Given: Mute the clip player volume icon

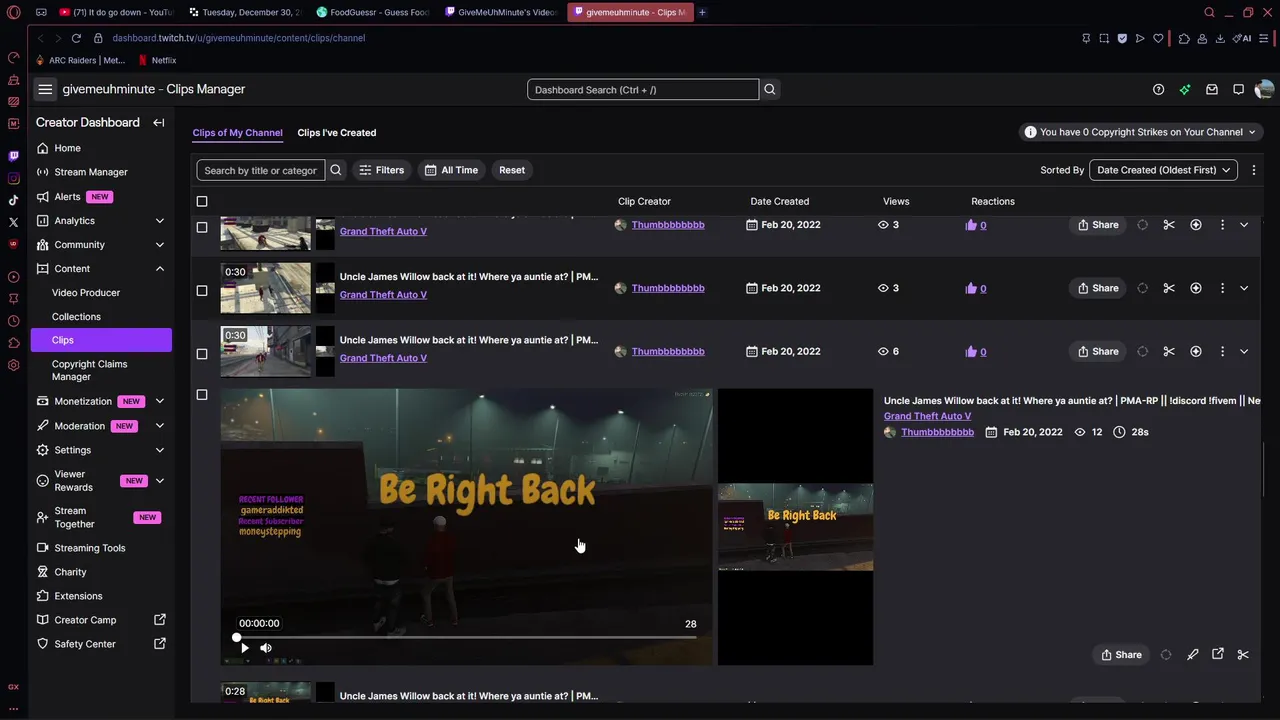Looking at the screenshot, I should pos(266,648).
